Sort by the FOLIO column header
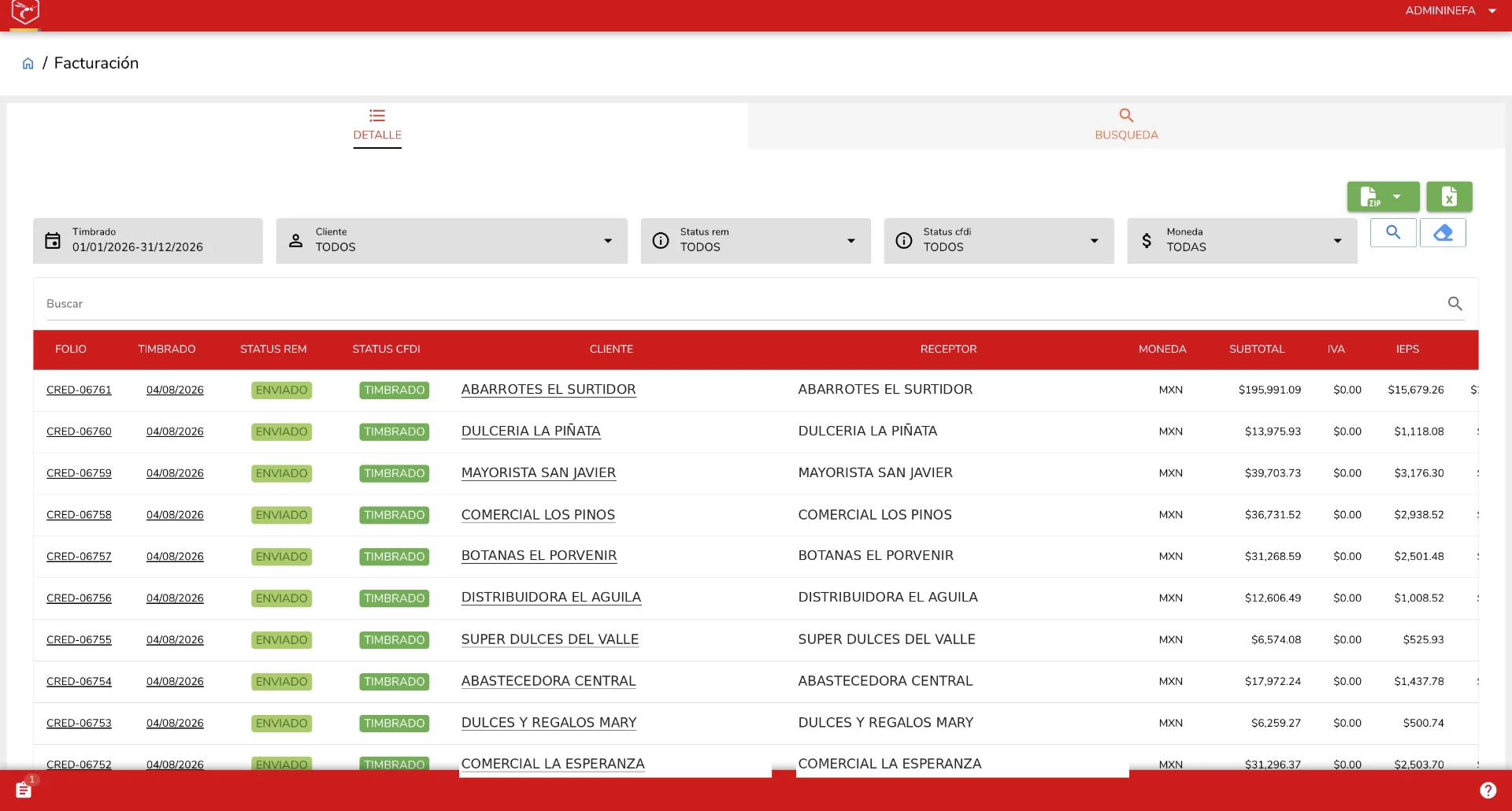 click(71, 350)
